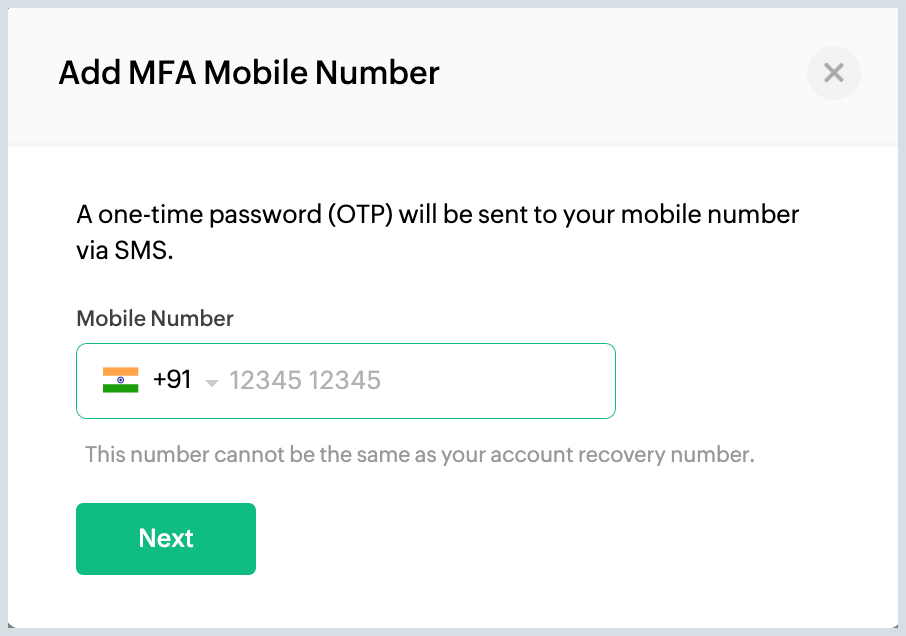Click the "12345 12345" placeholder text
Screen dimensions: 906x636
pos(305,380)
